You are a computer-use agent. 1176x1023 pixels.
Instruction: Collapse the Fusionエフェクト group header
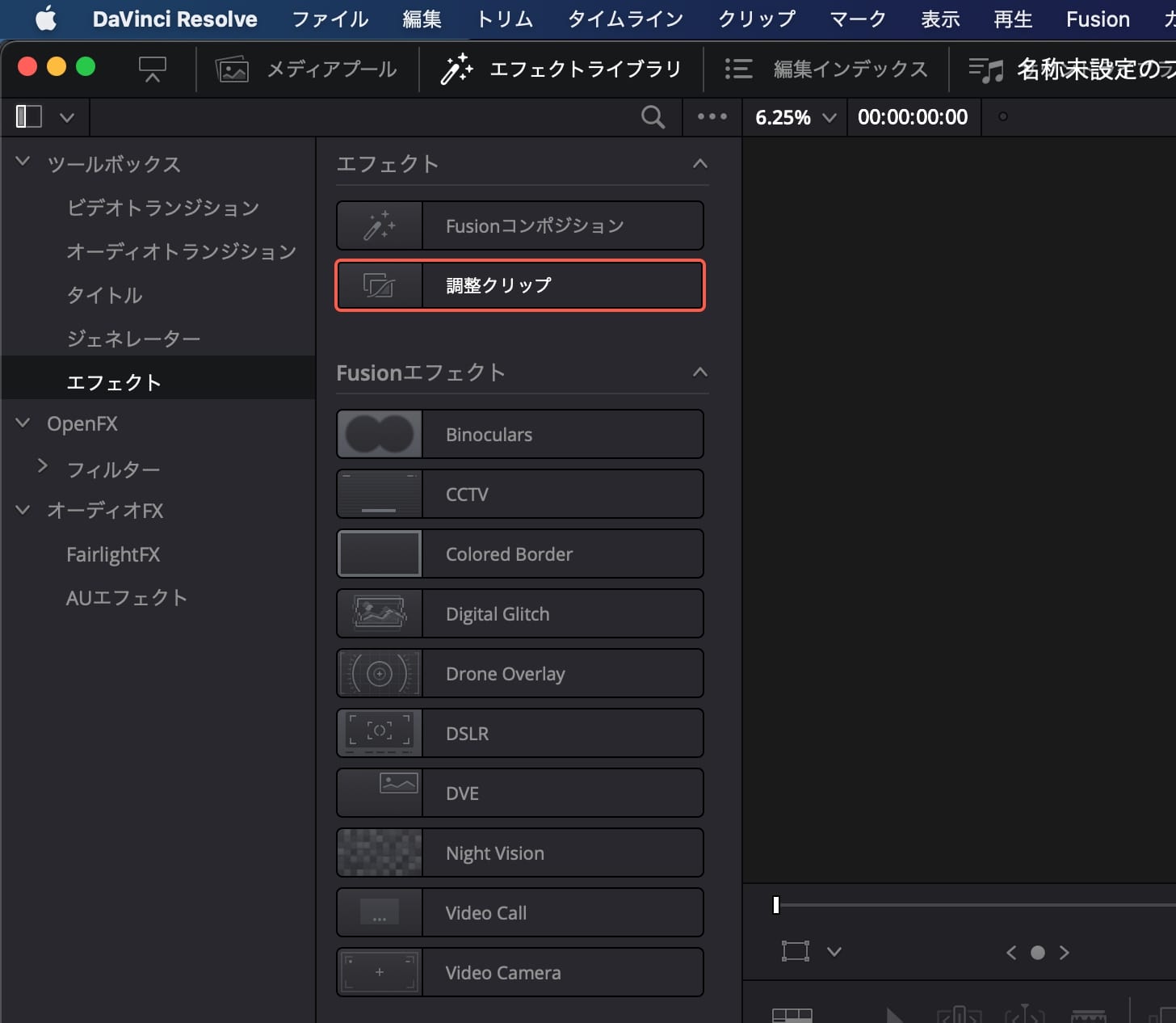click(x=700, y=372)
